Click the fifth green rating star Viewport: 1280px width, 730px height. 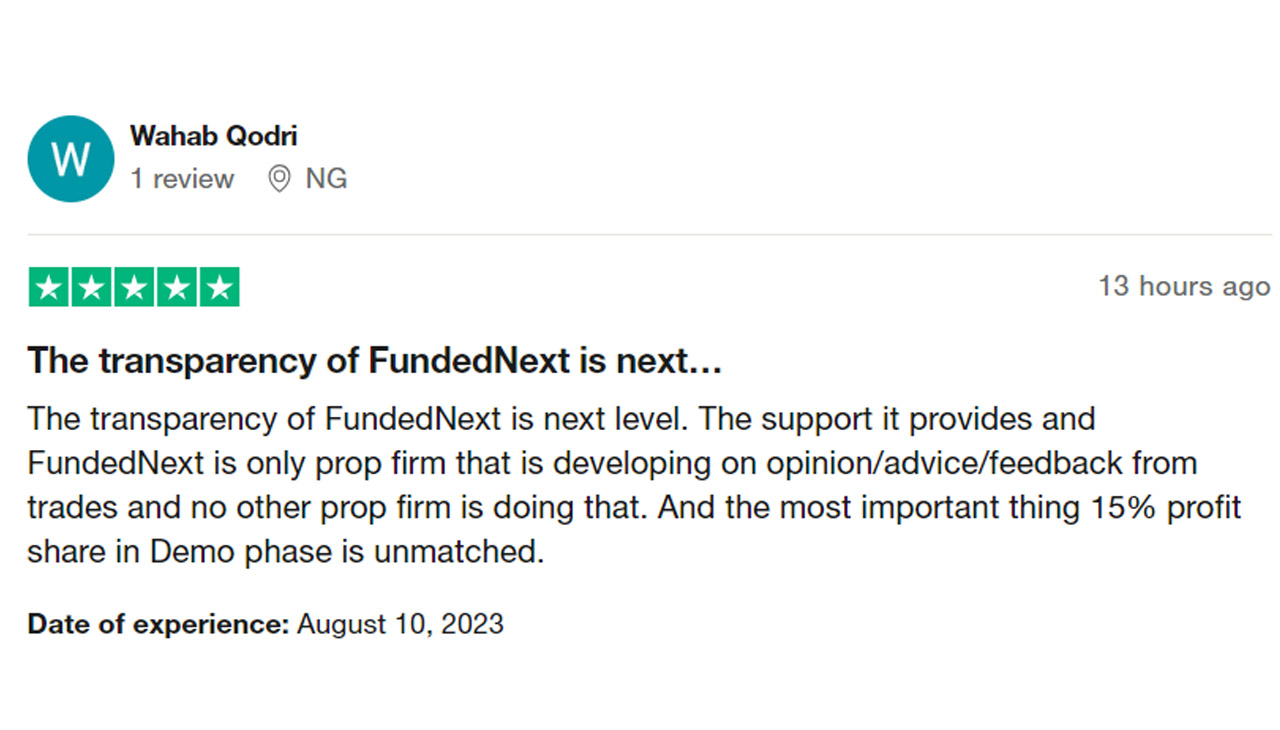219,288
